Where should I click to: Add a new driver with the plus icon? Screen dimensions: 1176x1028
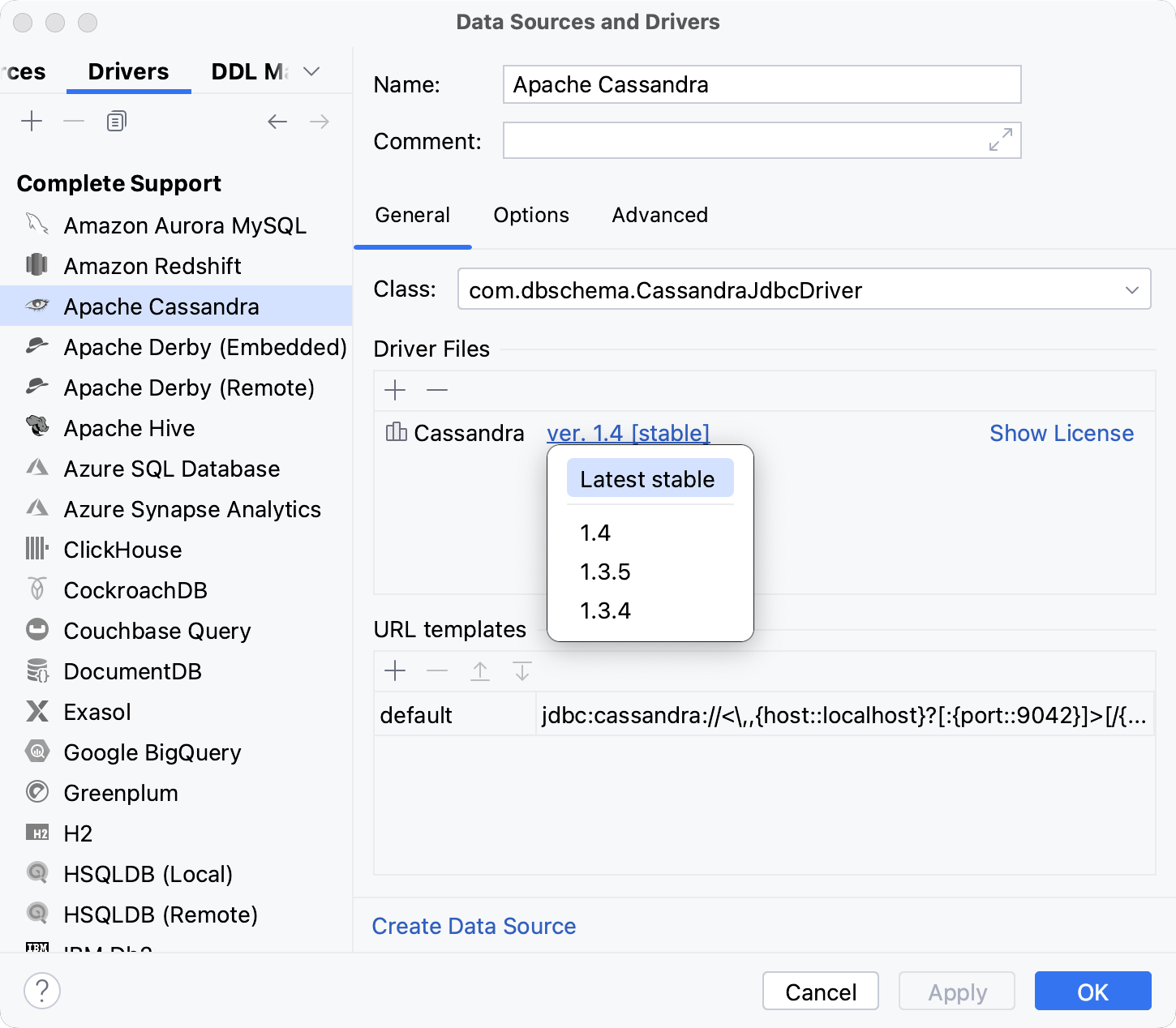coord(32,121)
